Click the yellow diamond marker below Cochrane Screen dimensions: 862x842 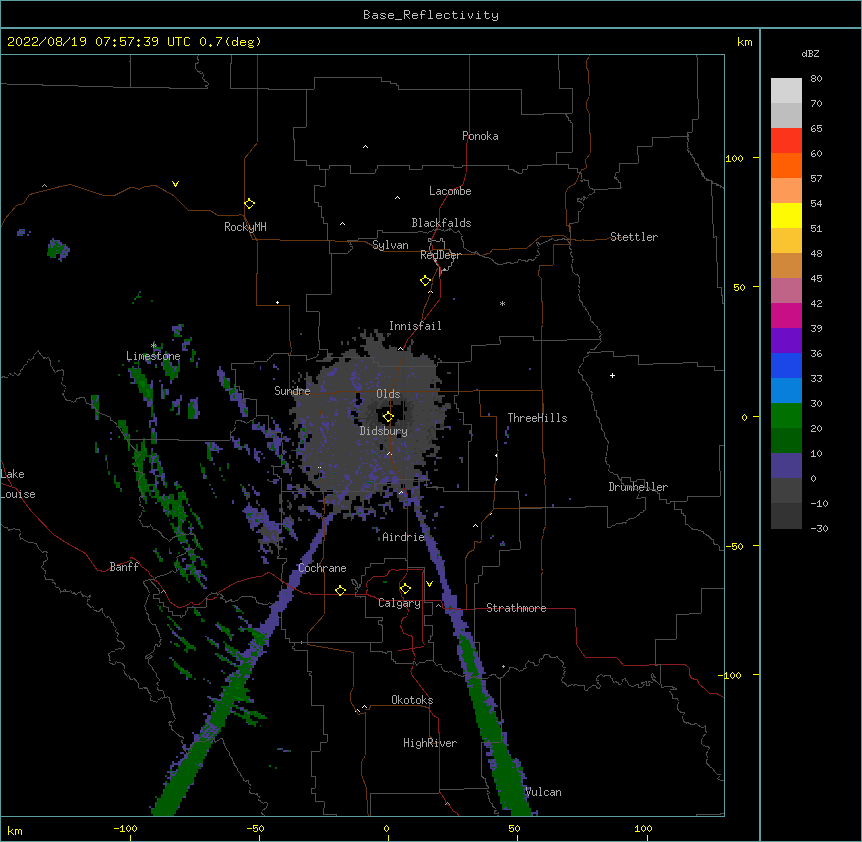[x=340, y=590]
